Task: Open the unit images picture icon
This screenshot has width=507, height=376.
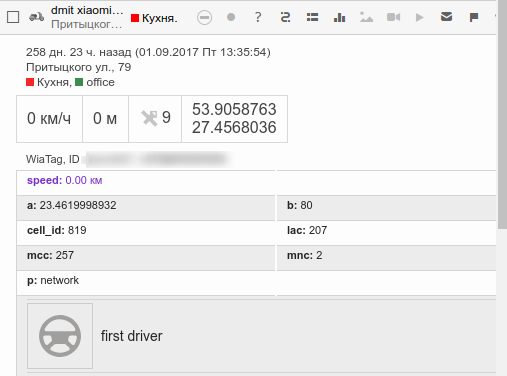Action: tap(366, 17)
